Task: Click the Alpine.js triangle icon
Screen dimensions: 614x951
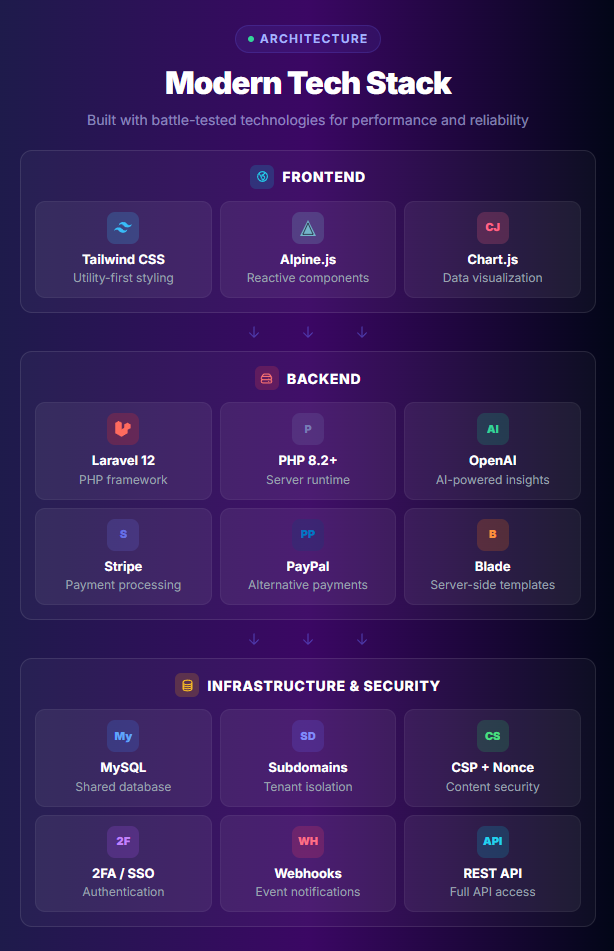Action: pos(308,228)
